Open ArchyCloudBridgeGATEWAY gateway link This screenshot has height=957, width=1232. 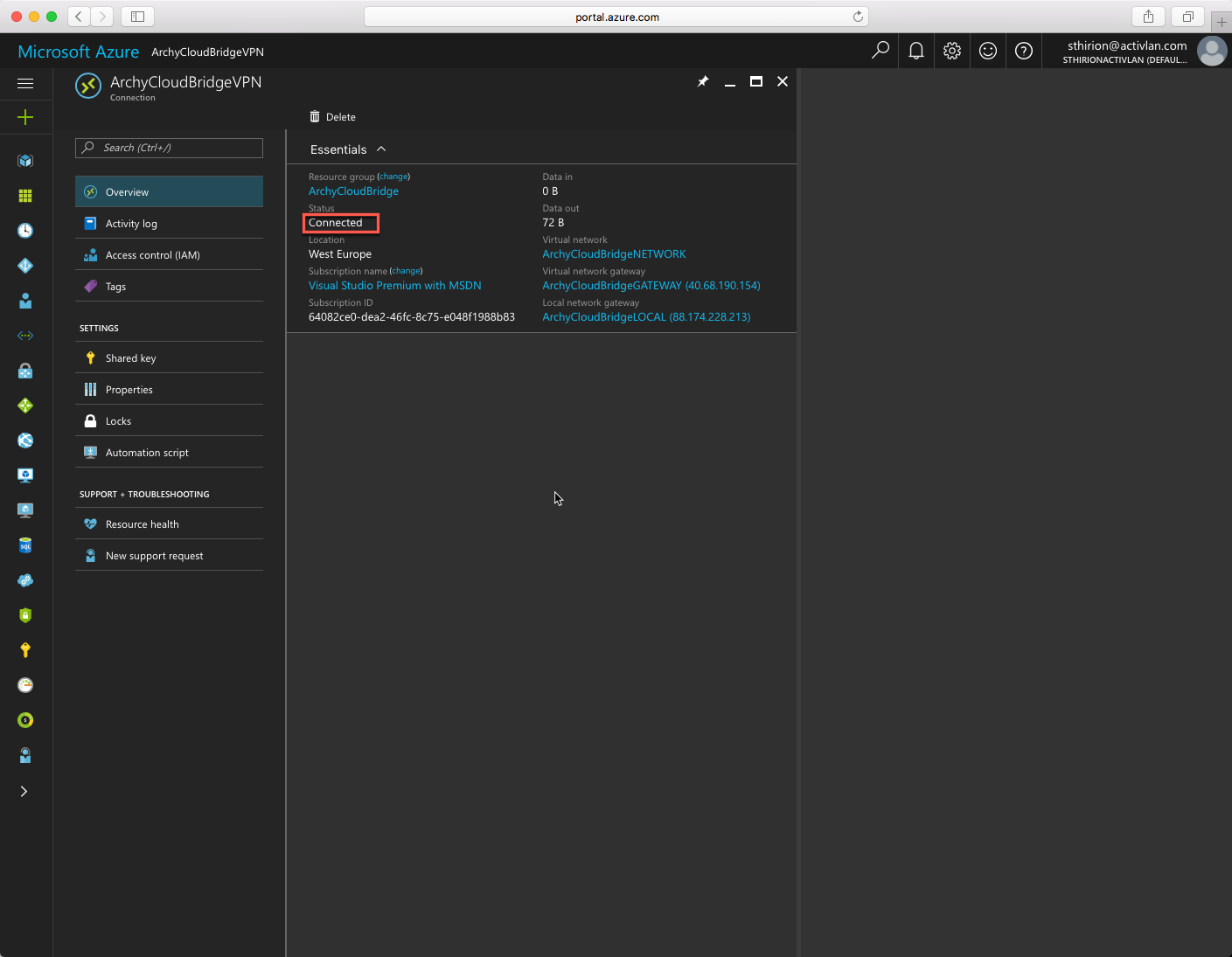coord(651,285)
